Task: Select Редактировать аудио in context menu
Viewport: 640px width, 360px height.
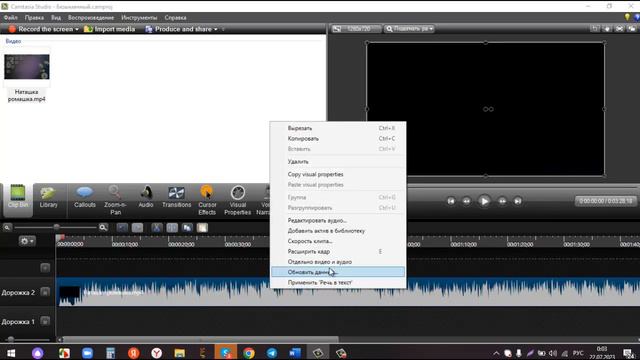Action: [x=338, y=220]
